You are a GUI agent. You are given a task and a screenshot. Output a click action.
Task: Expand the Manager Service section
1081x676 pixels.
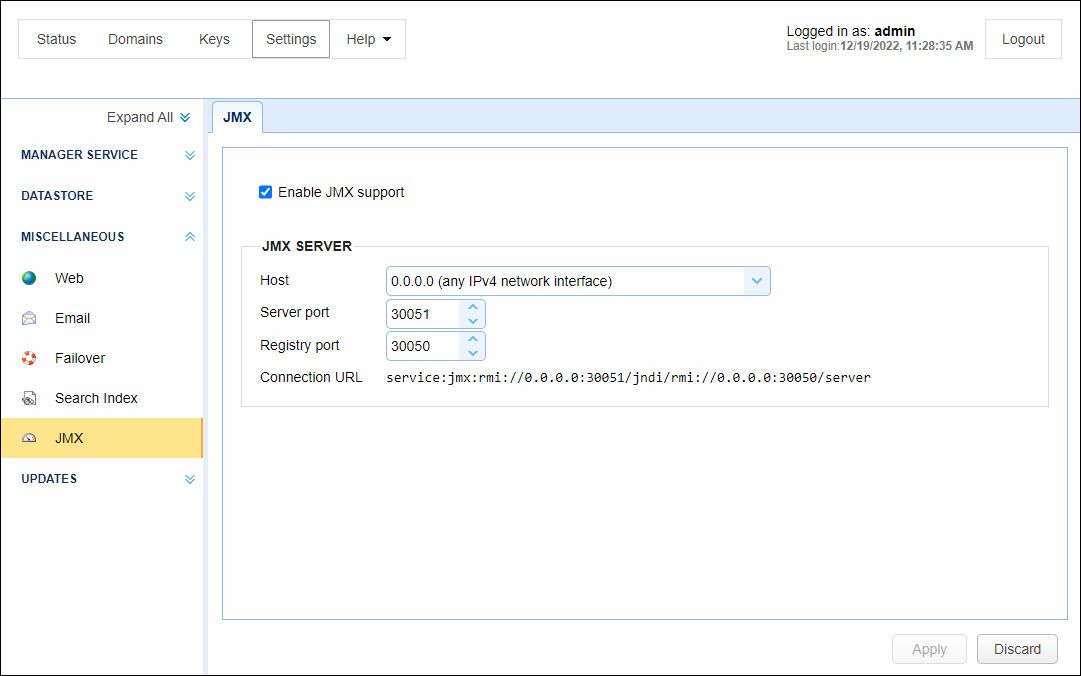190,155
